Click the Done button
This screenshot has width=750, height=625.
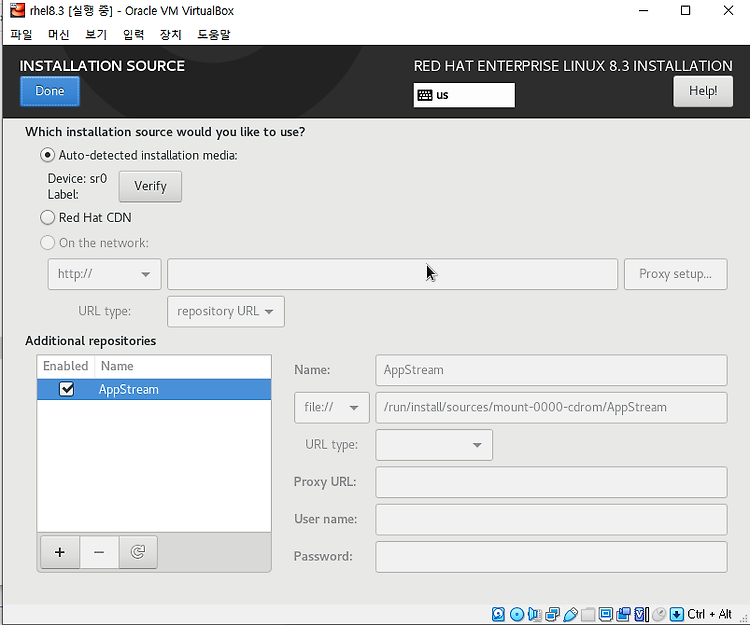click(x=50, y=91)
